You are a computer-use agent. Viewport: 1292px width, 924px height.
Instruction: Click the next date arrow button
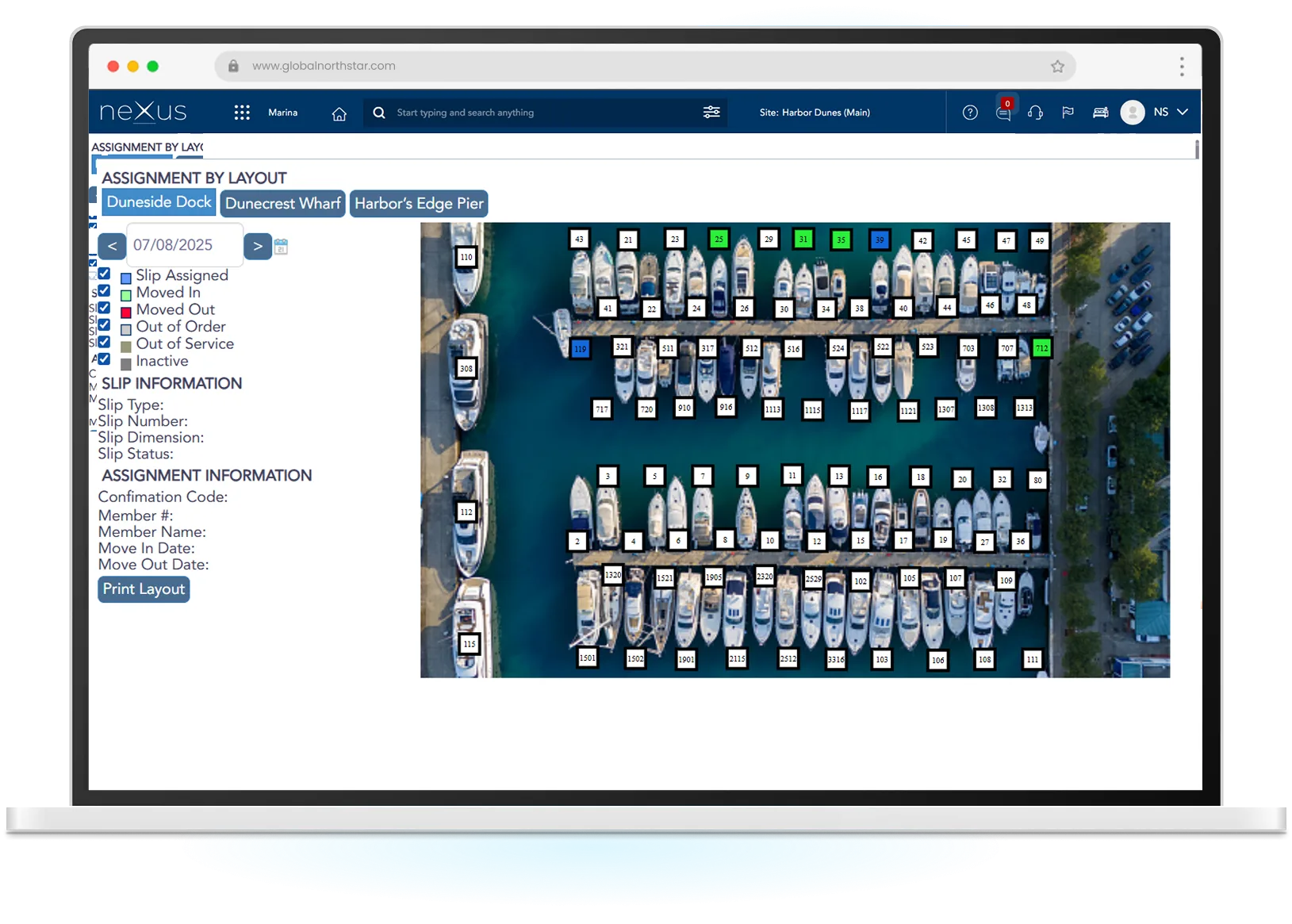pyautogui.click(x=258, y=246)
